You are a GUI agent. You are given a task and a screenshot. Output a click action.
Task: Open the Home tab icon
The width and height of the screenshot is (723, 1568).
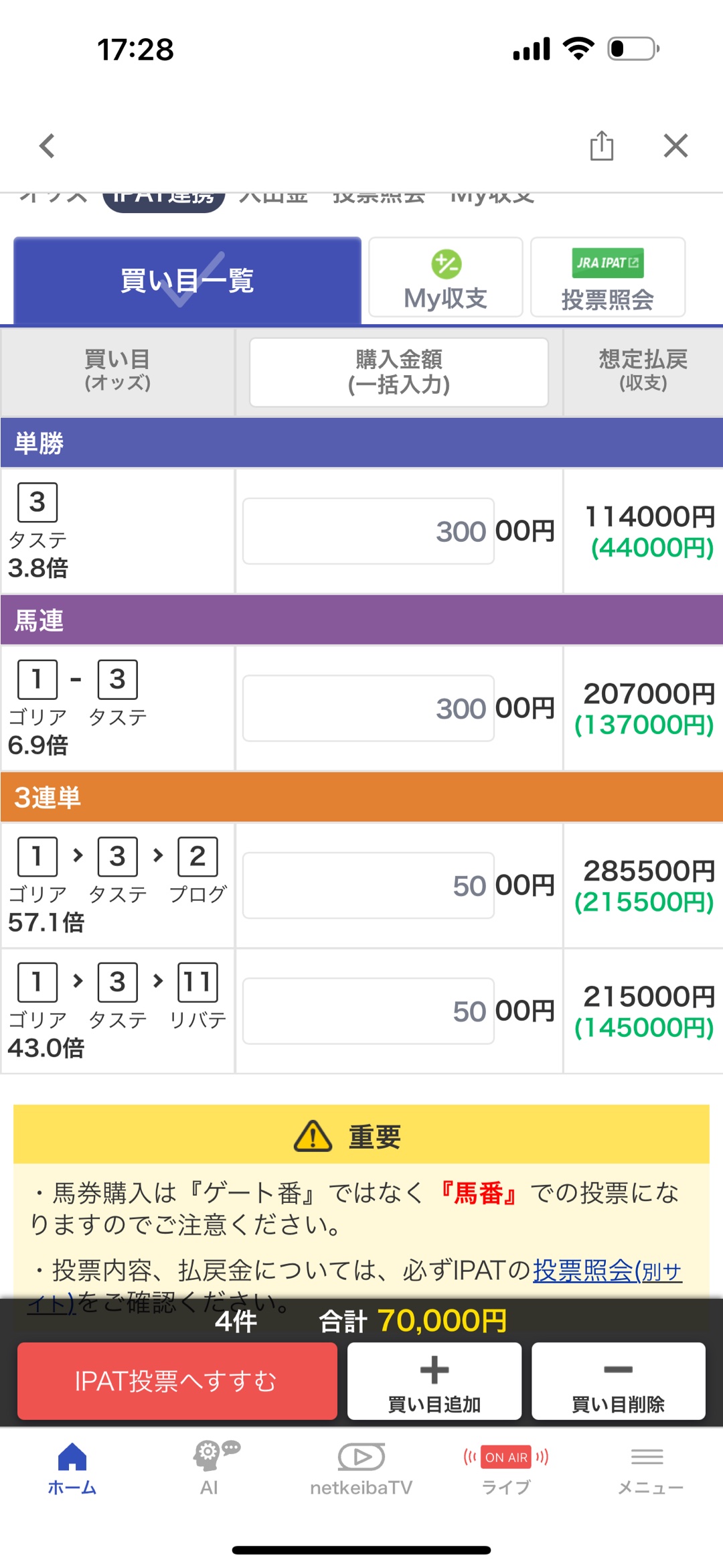click(72, 1458)
